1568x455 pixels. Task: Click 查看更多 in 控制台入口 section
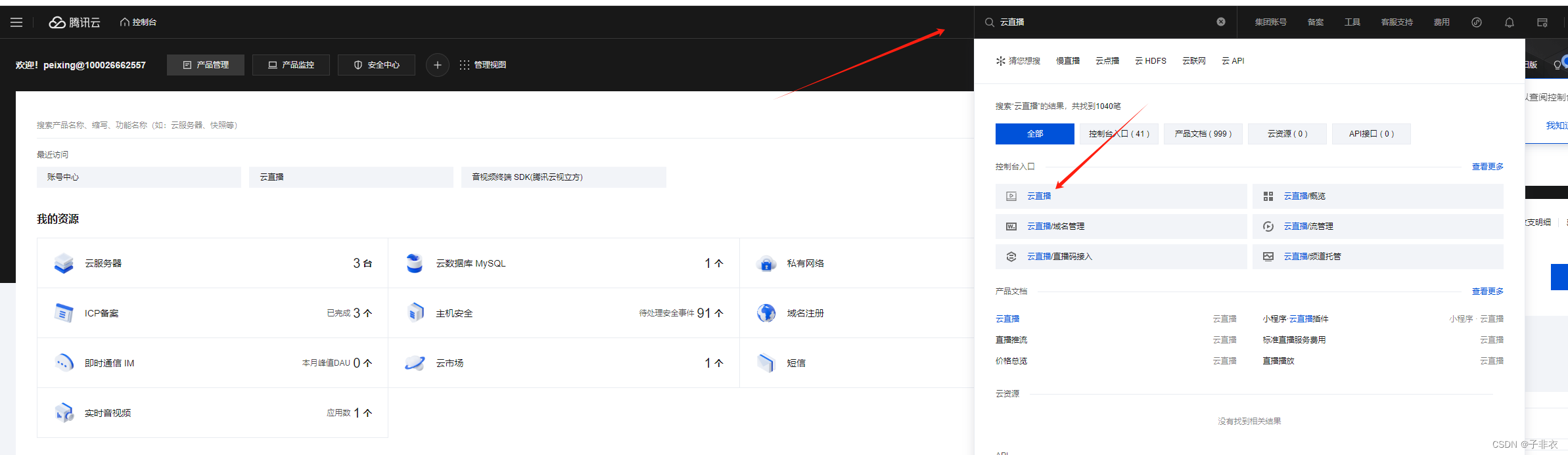coord(1488,167)
